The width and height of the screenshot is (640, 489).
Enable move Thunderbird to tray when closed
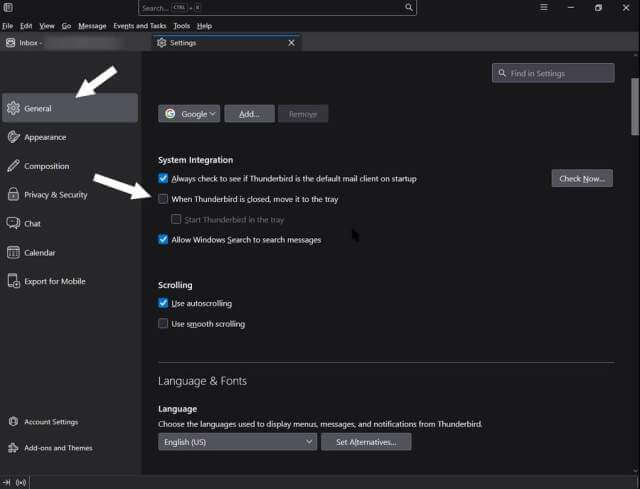163,199
